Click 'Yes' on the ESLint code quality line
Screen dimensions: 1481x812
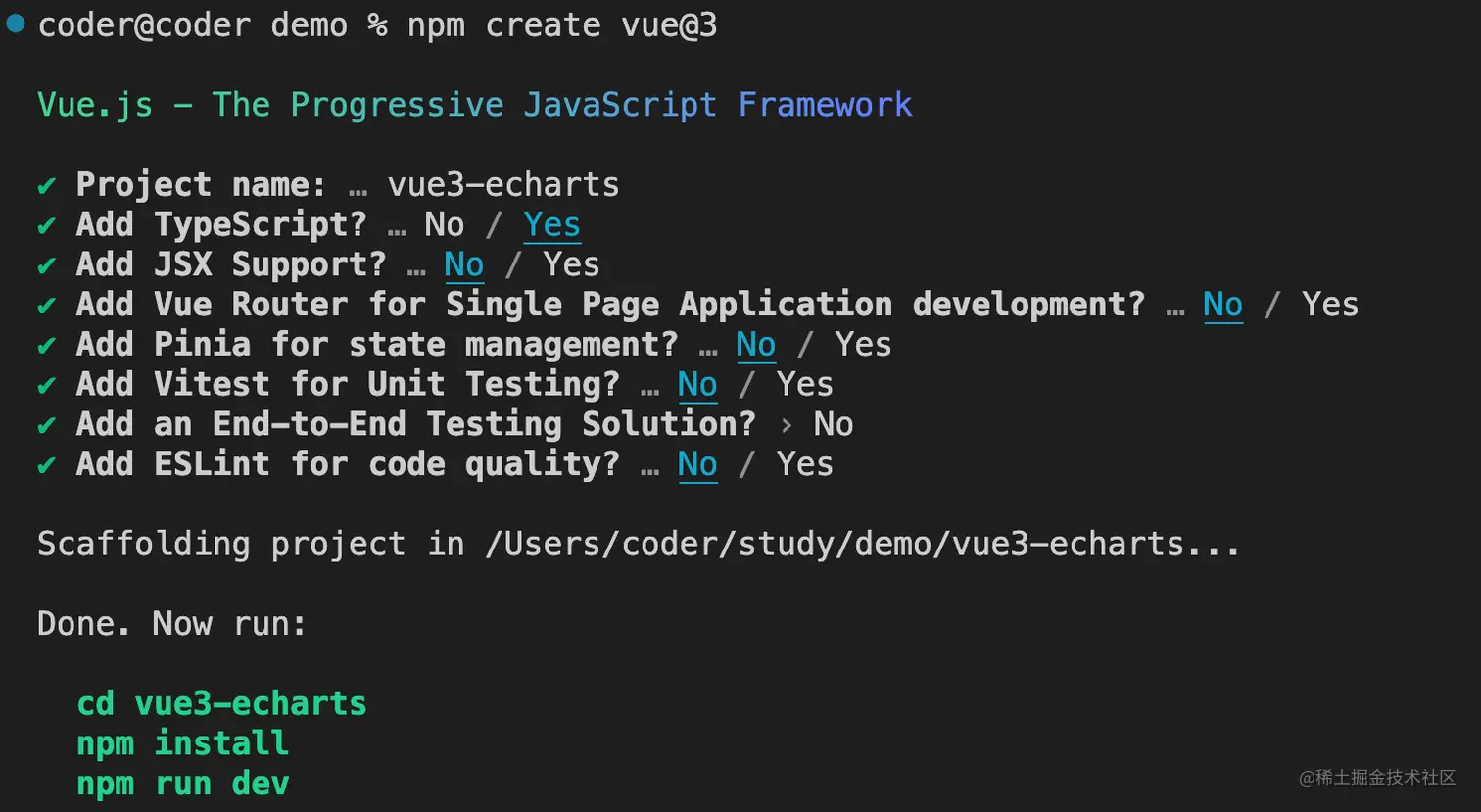pos(805,464)
